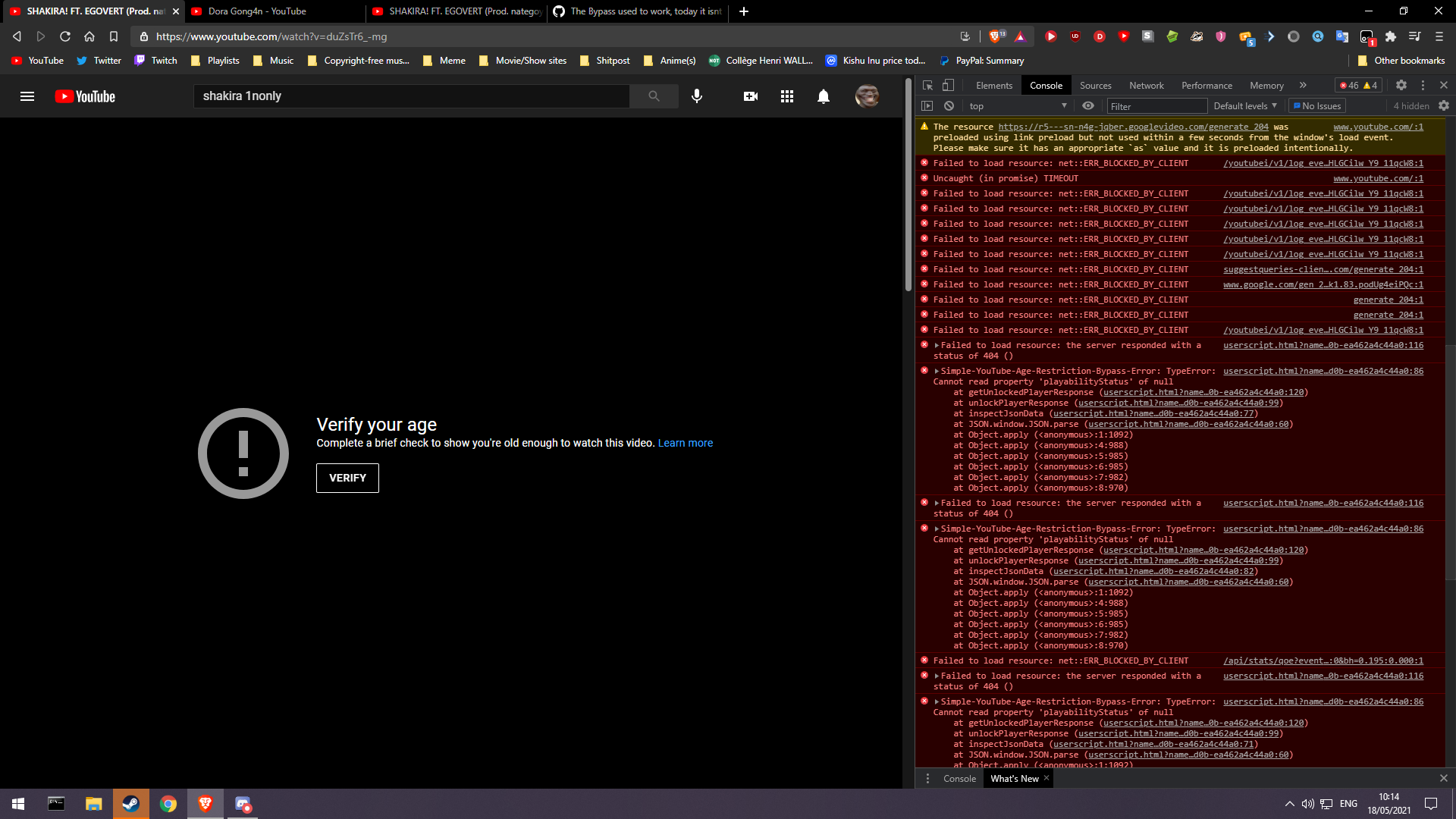Expand the JavaScript context dropdown labeled top
1456x819 pixels.
(1016, 105)
